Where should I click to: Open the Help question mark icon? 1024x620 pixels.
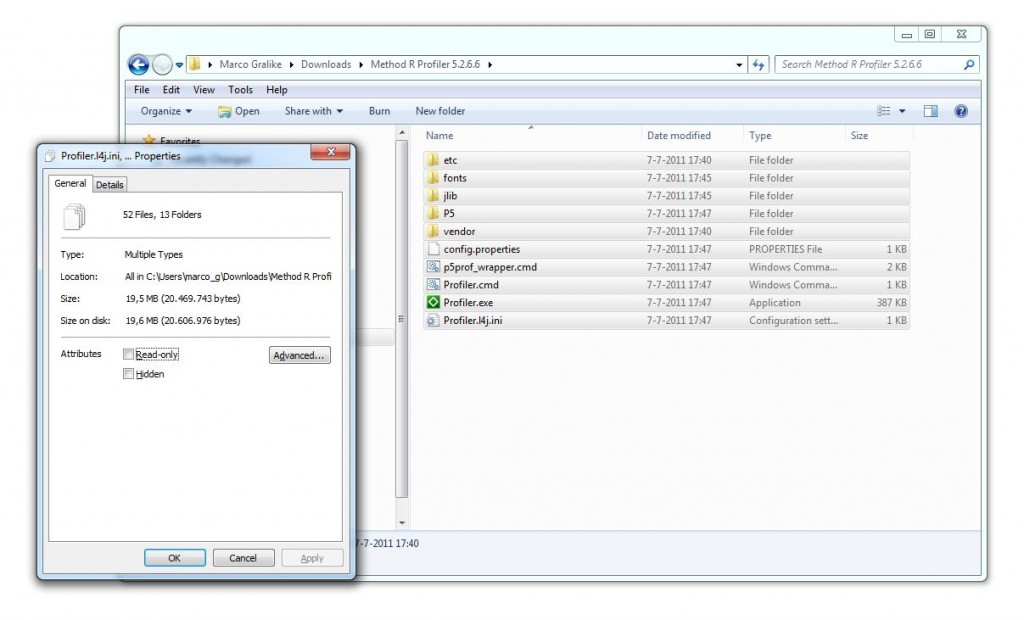tap(961, 111)
